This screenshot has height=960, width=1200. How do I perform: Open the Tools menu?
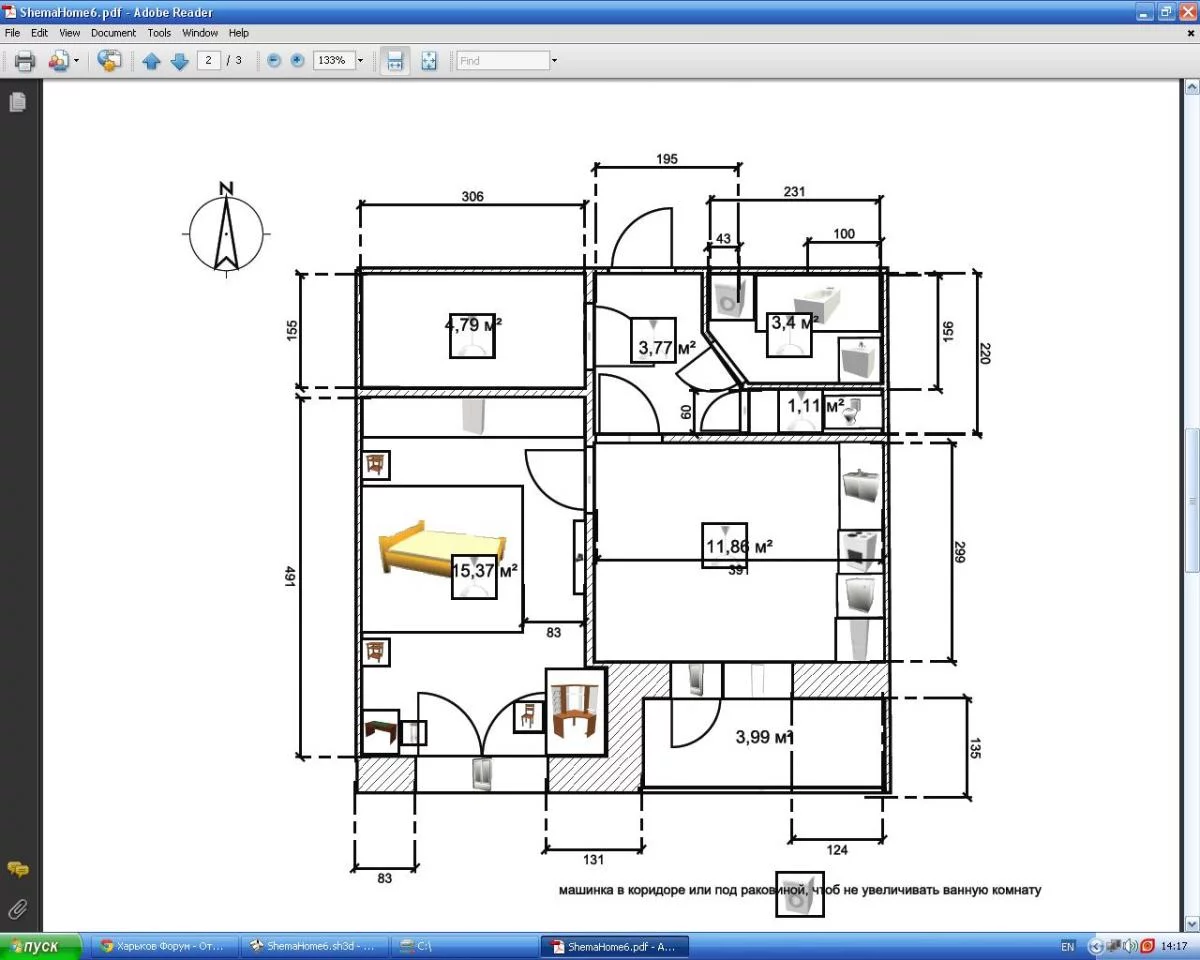tap(159, 33)
